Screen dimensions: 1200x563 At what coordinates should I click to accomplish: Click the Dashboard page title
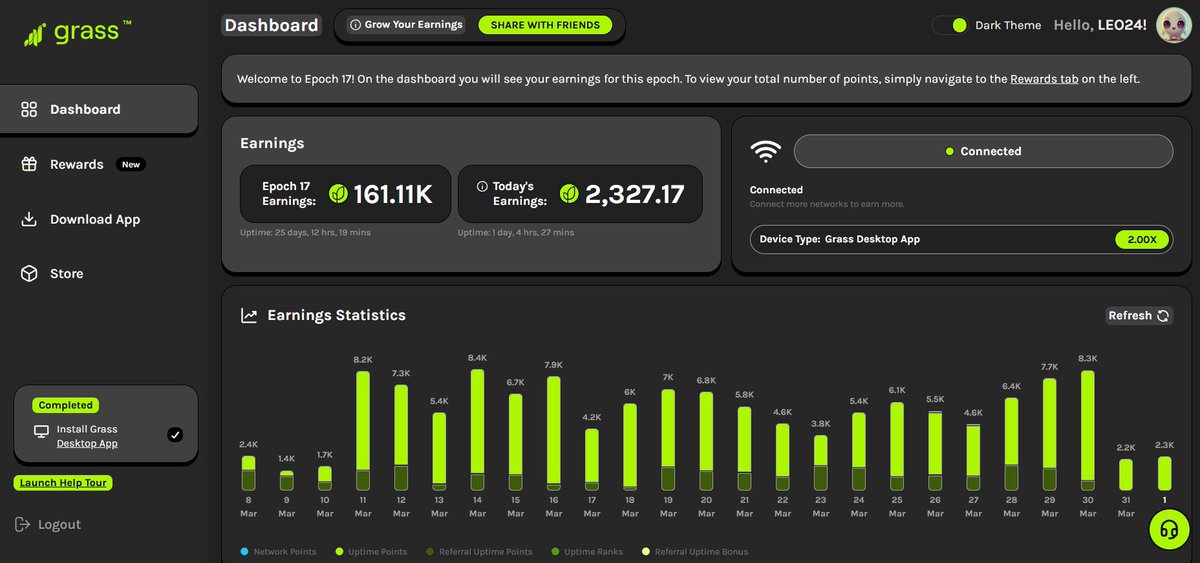(271, 25)
